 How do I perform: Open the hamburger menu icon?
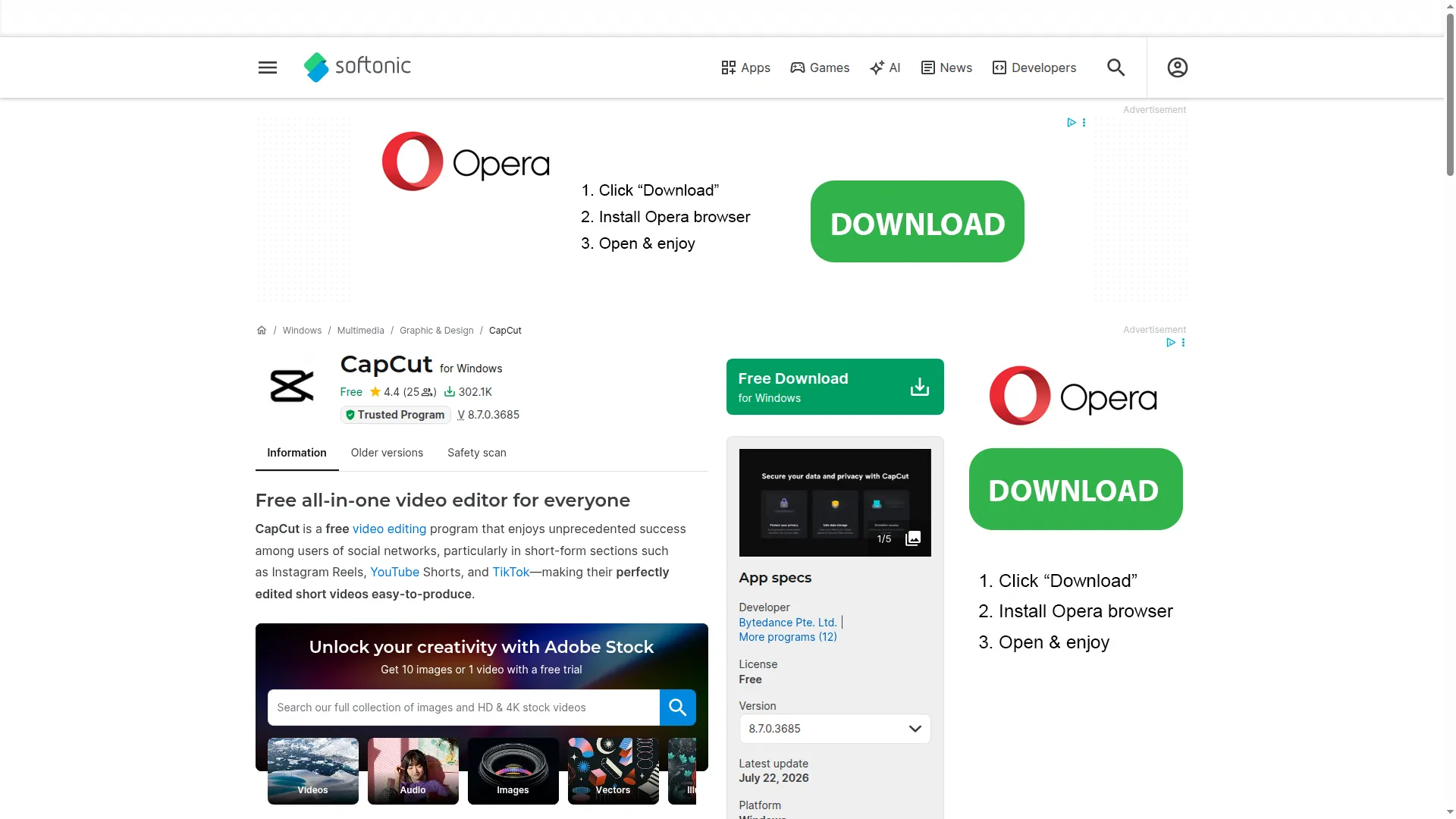268,67
